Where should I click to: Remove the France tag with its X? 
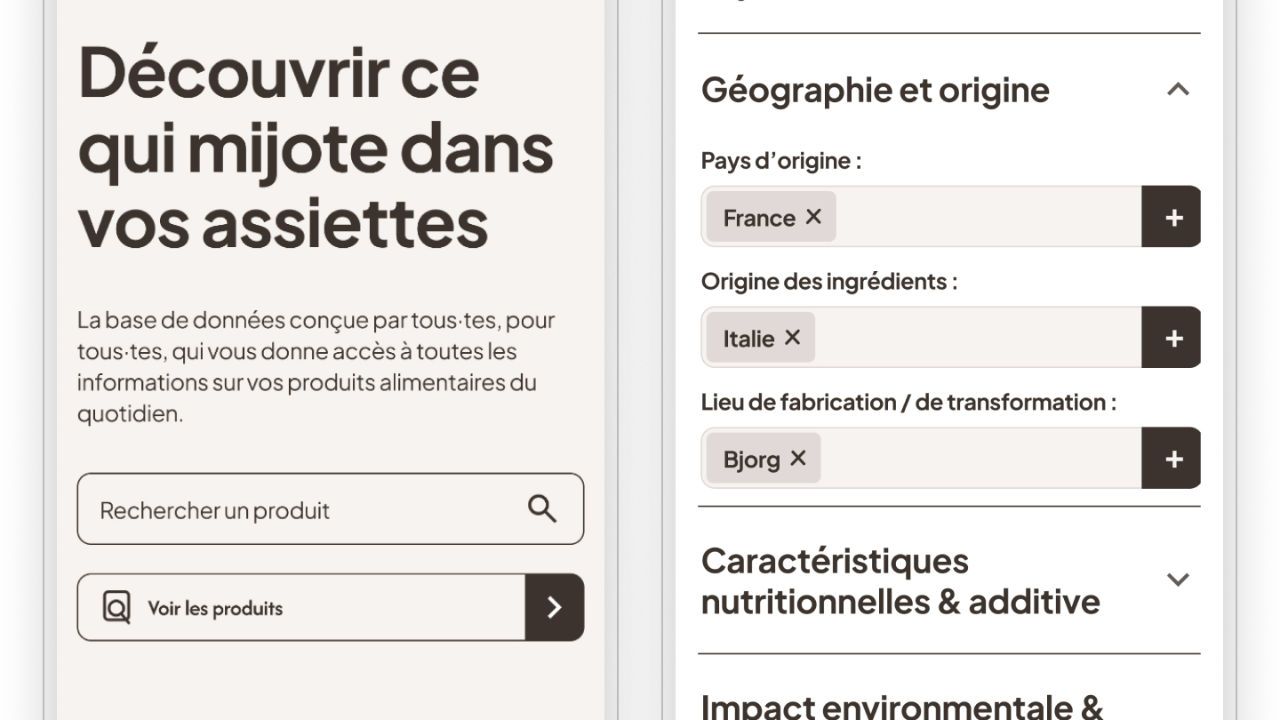pyautogui.click(x=814, y=216)
